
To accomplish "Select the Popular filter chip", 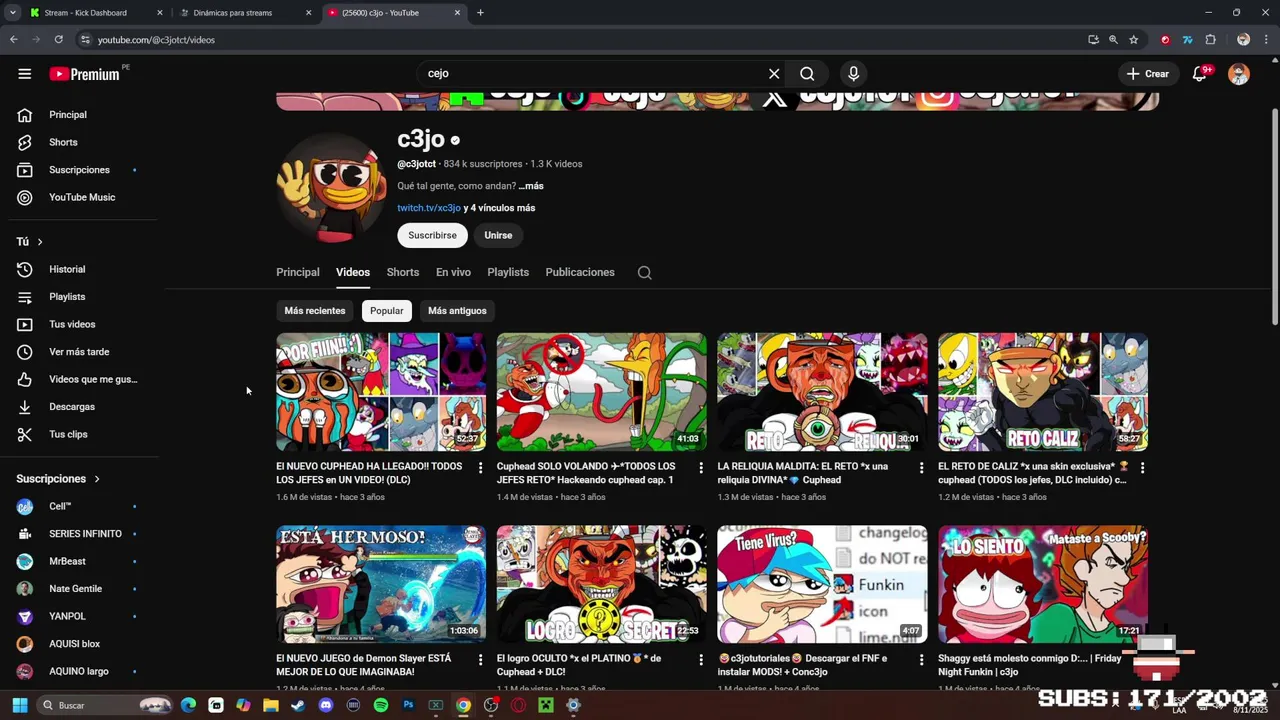I will pyautogui.click(x=387, y=311).
